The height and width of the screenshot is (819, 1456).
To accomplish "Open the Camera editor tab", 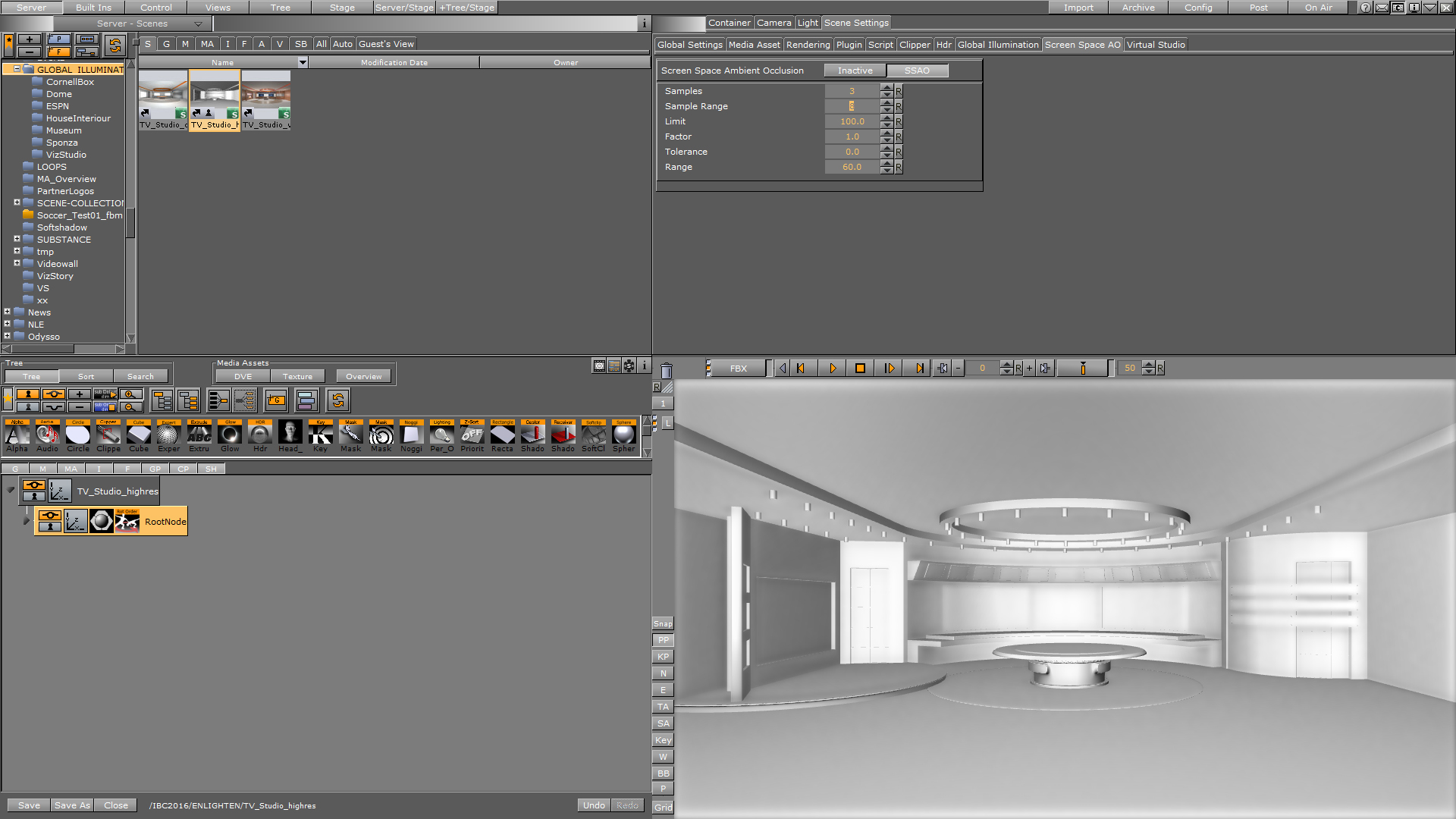I will pyautogui.click(x=773, y=23).
